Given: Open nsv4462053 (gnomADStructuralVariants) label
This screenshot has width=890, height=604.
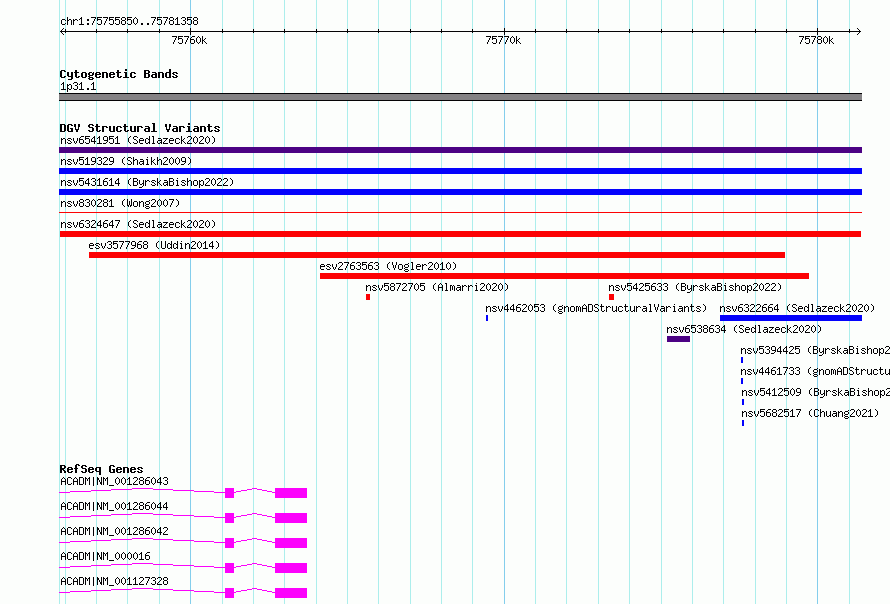Looking at the screenshot, I should [x=596, y=308].
